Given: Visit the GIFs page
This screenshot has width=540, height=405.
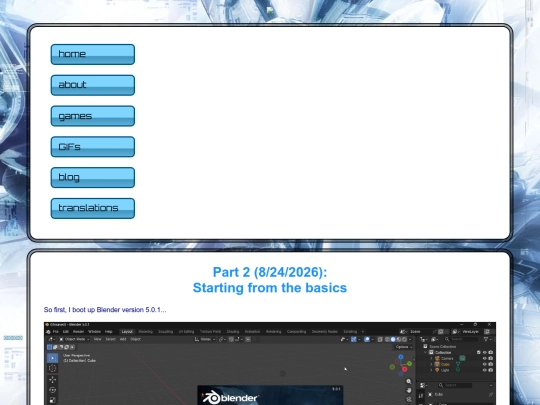Looking at the screenshot, I should (93, 147).
